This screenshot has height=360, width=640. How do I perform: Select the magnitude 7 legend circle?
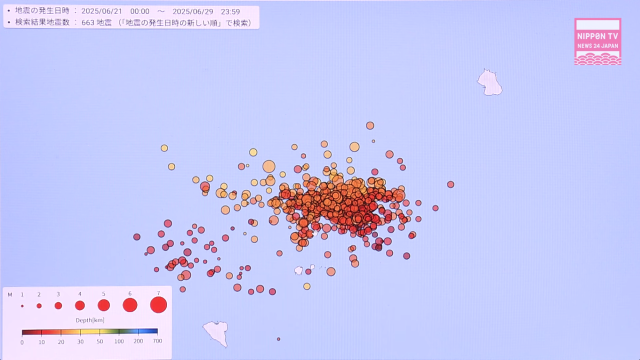pos(158,305)
